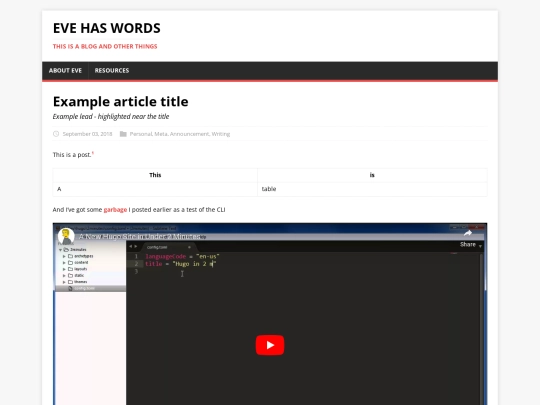Click the Share label on the video

(x=468, y=245)
